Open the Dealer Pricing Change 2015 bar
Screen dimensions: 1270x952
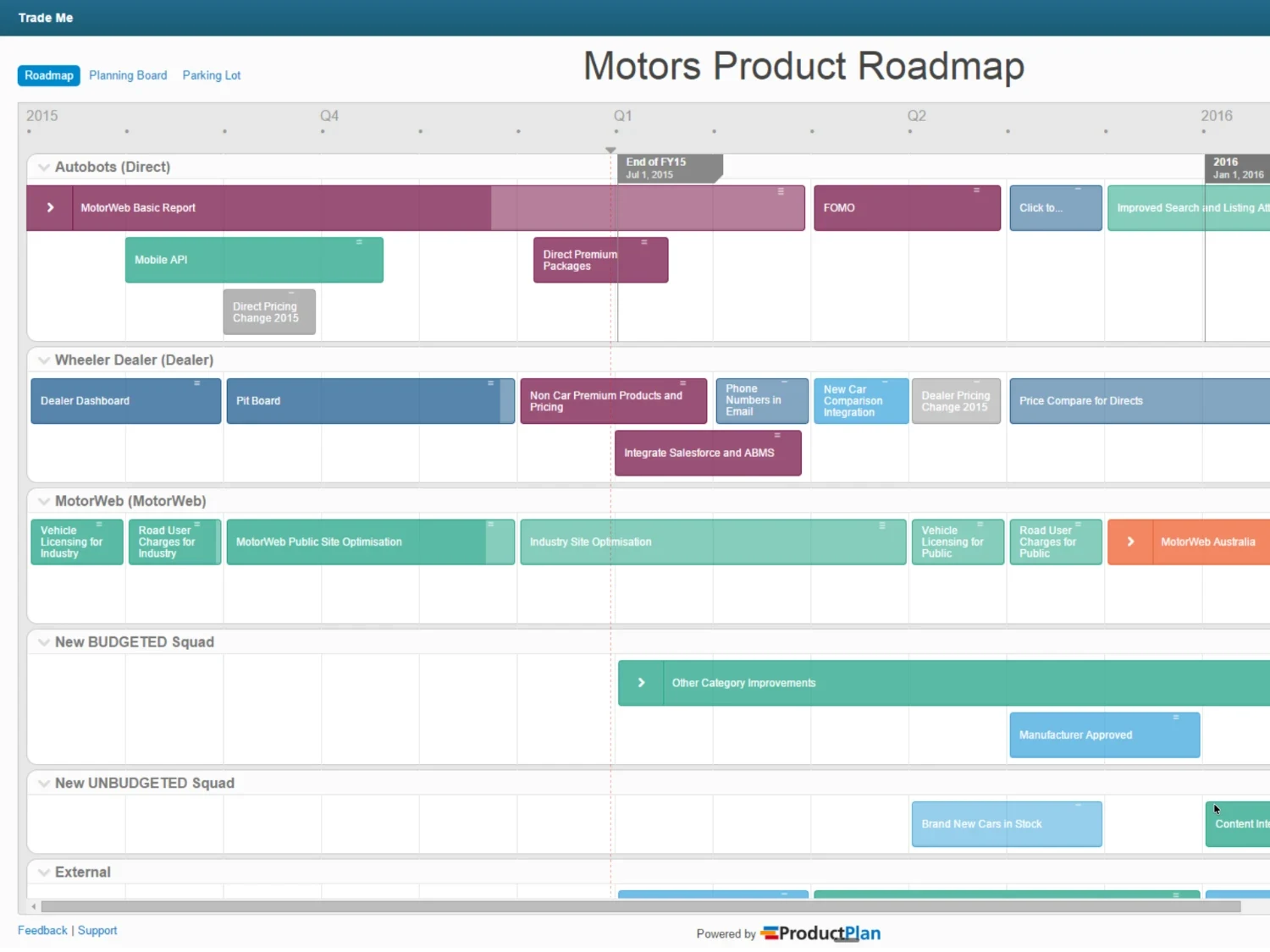[x=956, y=401]
